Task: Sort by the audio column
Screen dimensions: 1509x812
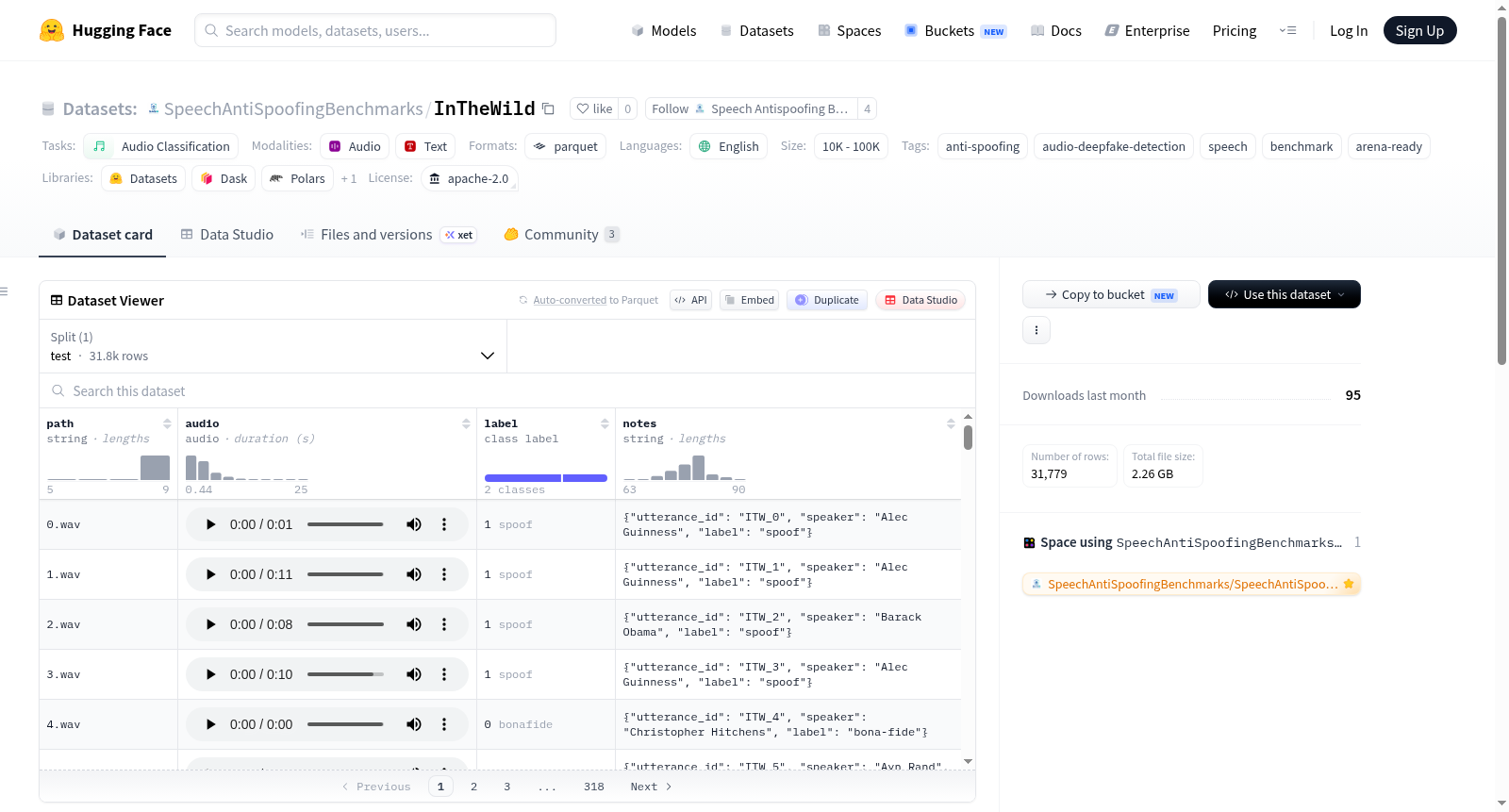Action: coord(466,423)
